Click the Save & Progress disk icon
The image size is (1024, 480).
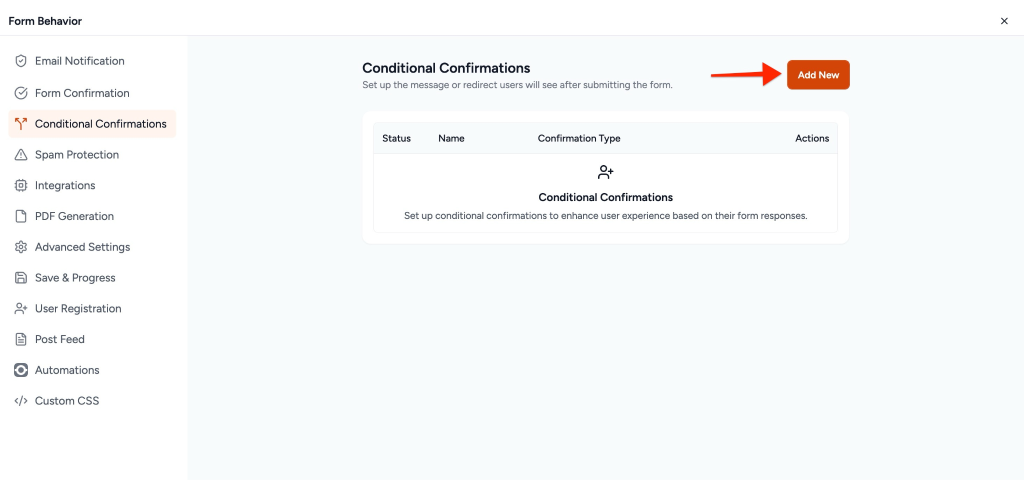(x=21, y=278)
